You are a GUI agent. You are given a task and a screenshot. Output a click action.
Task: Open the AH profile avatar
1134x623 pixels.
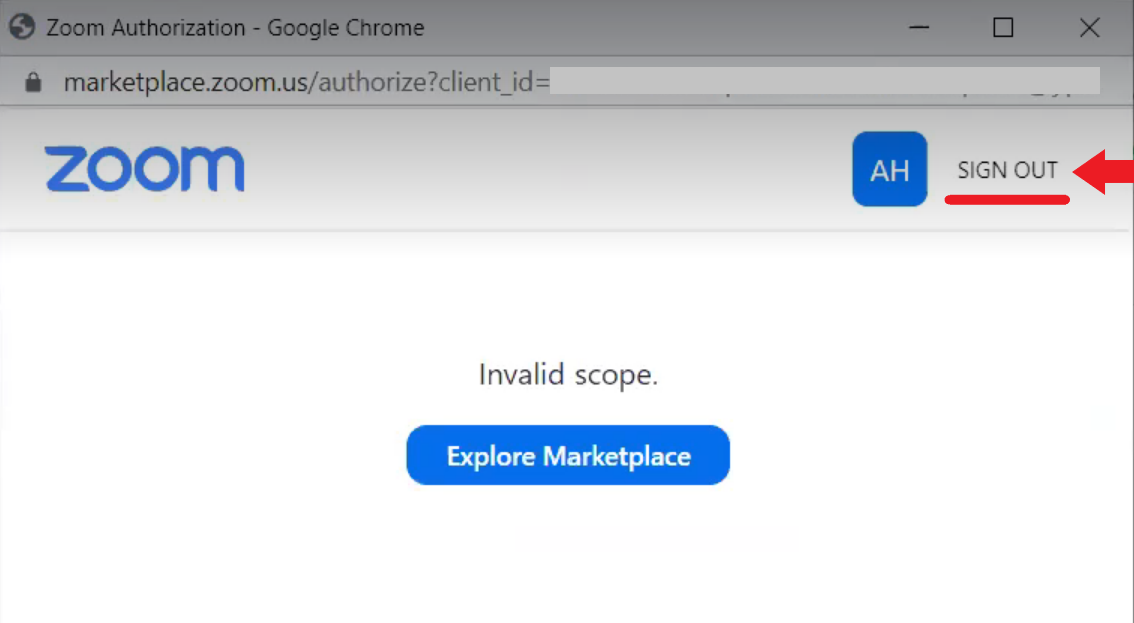tap(890, 169)
